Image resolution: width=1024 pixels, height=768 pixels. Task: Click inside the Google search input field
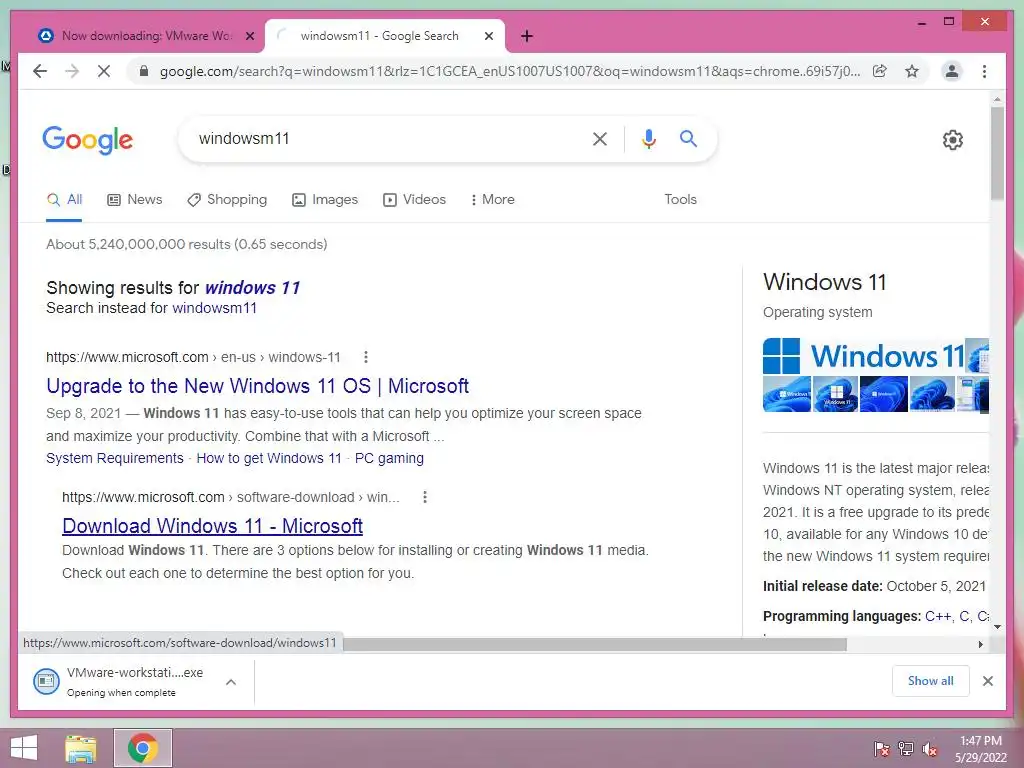click(x=385, y=138)
